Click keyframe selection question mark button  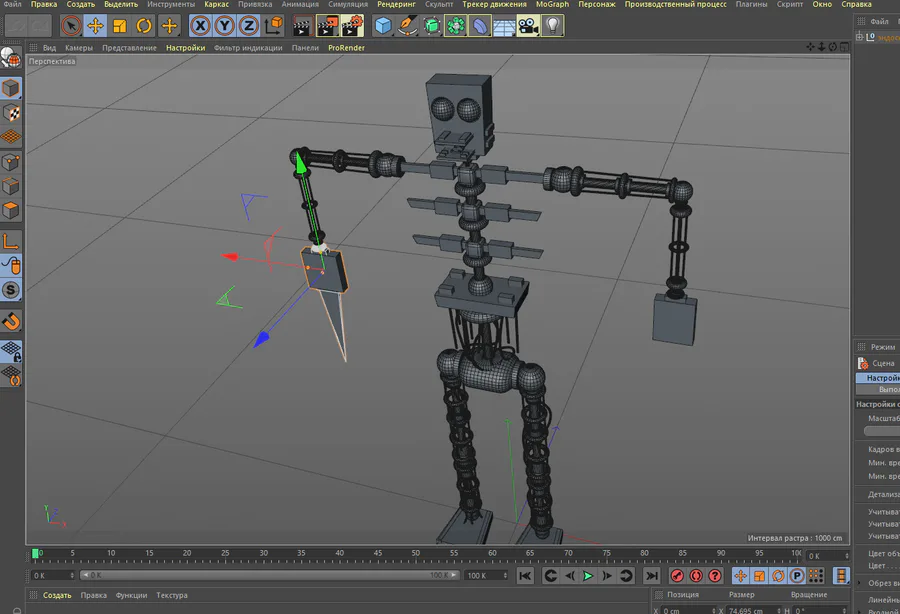click(715, 576)
